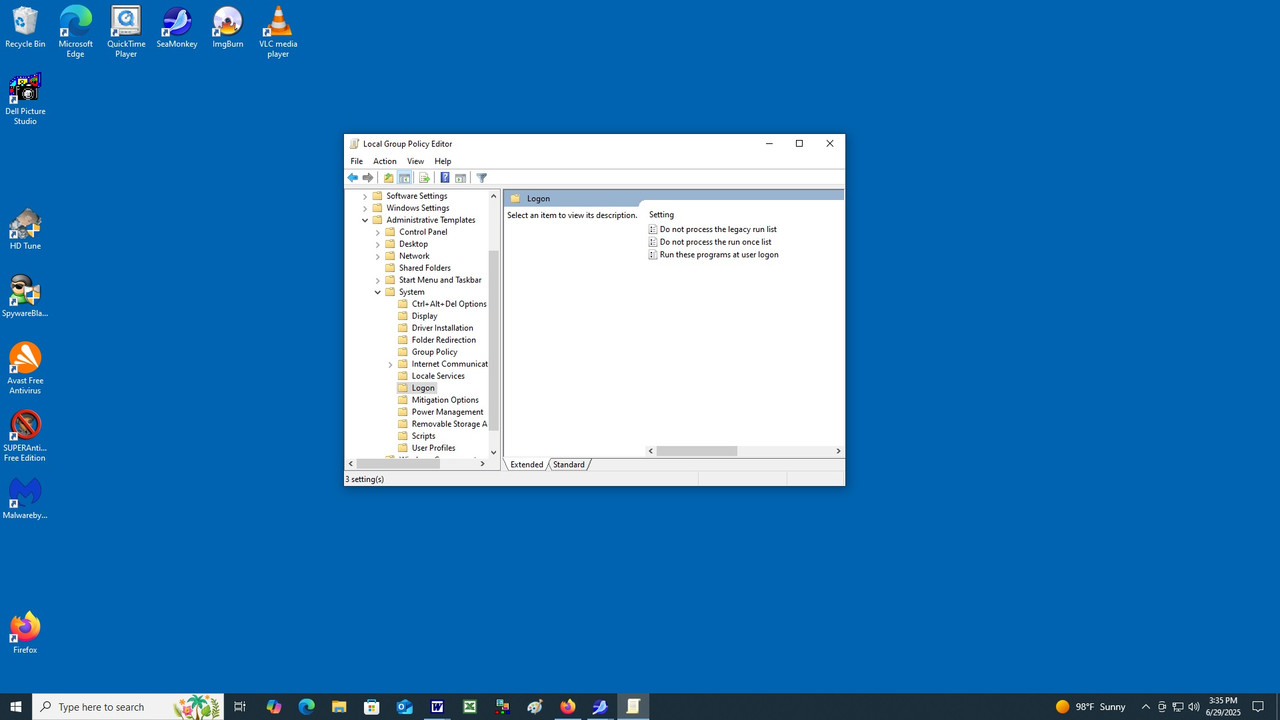Expand the Control Panel node
The width and height of the screenshot is (1280, 720).
tap(378, 232)
